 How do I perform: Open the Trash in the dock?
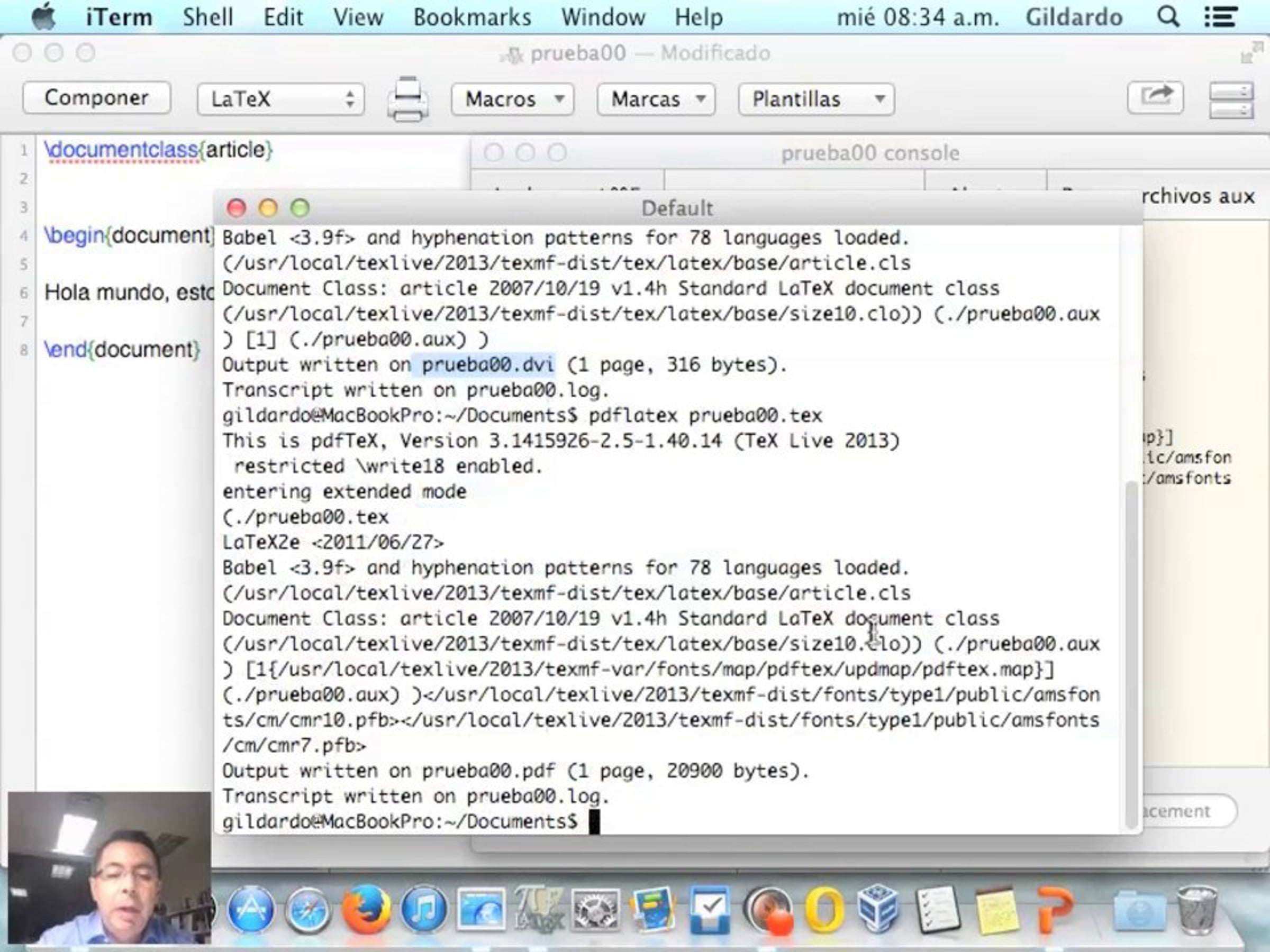(x=1196, y=909)
